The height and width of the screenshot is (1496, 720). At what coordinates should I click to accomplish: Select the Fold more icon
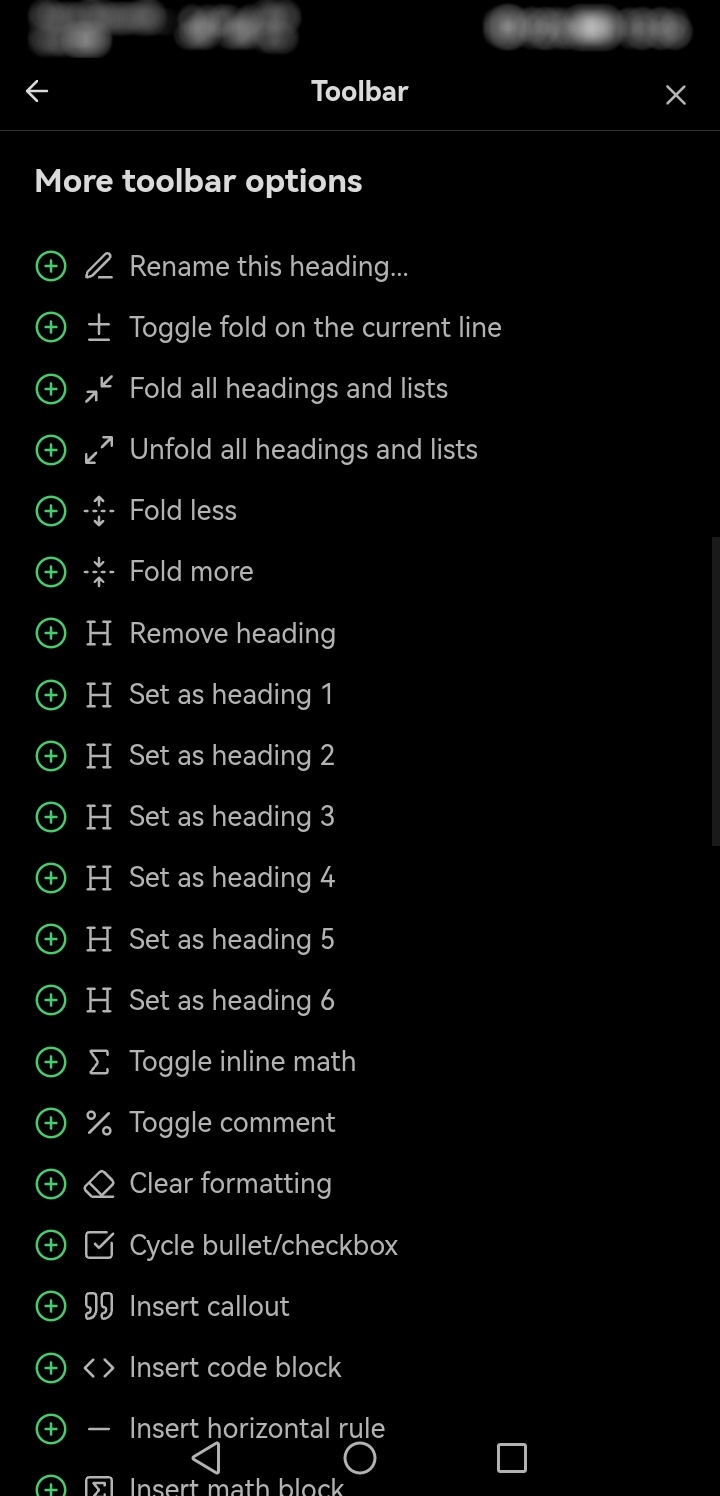[x=98, y=571]
